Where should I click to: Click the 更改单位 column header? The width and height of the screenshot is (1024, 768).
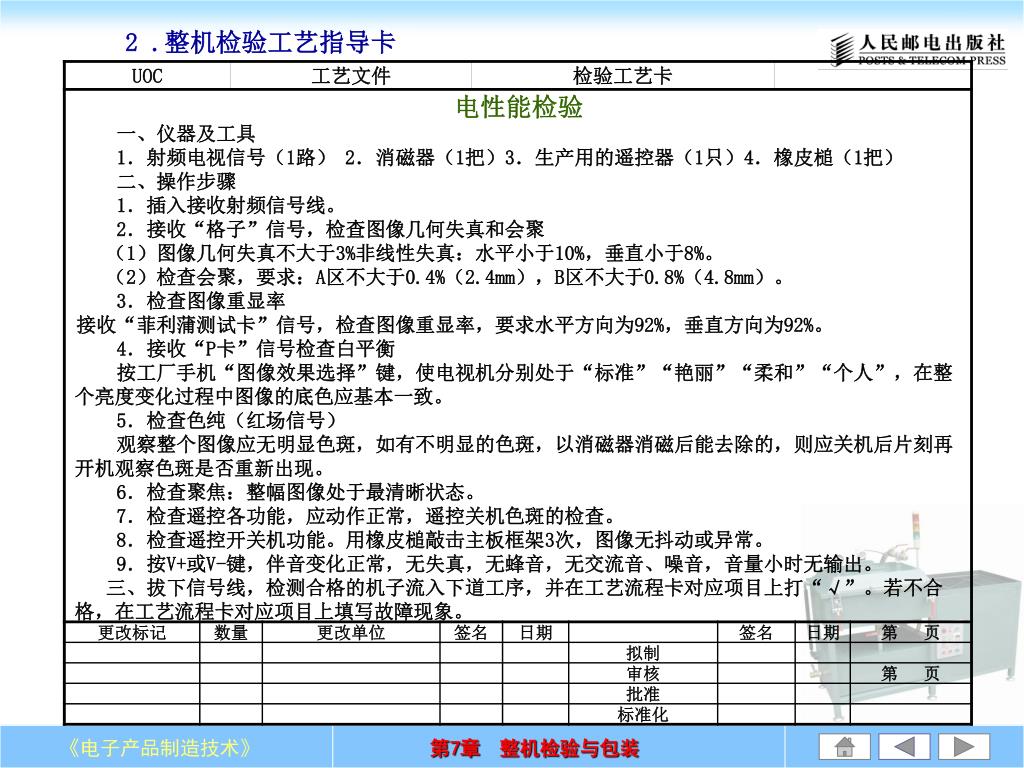coord(351,633)
